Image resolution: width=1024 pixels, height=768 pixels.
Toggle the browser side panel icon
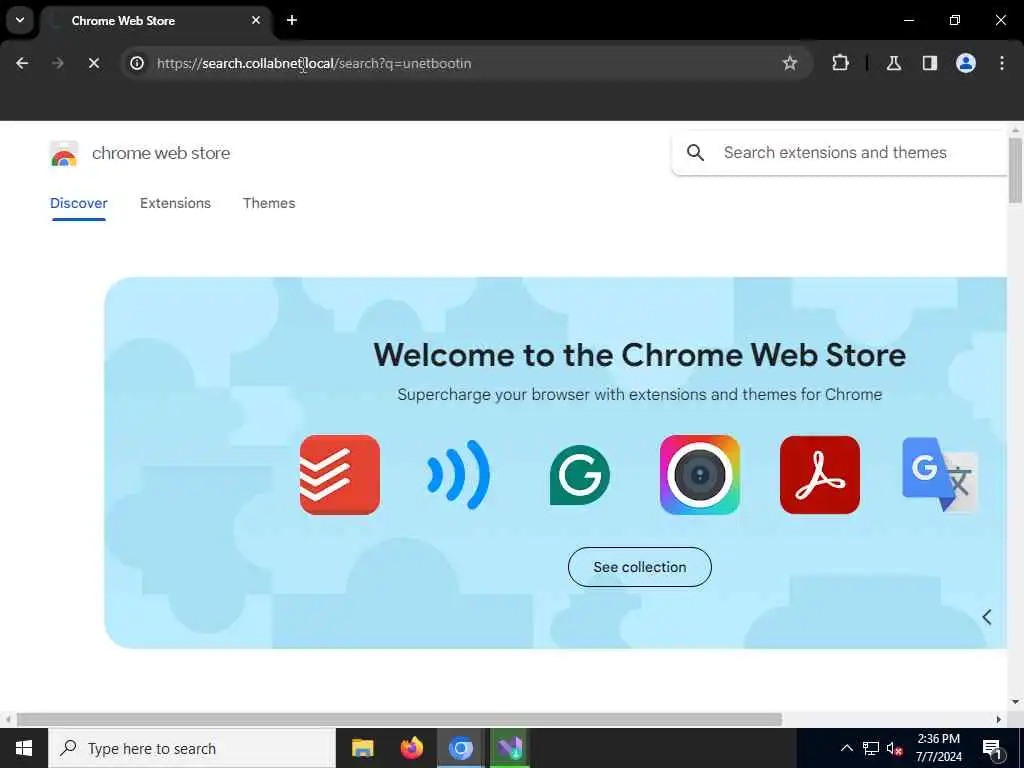pos(930,63)
